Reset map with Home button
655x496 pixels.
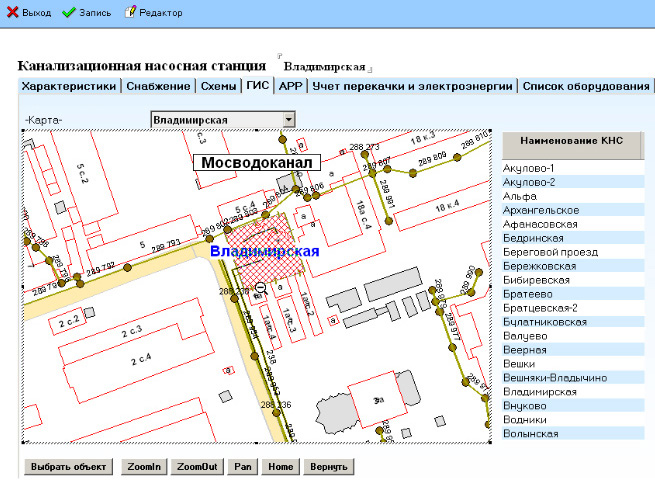pyautogui.click(x=280, y=467)
